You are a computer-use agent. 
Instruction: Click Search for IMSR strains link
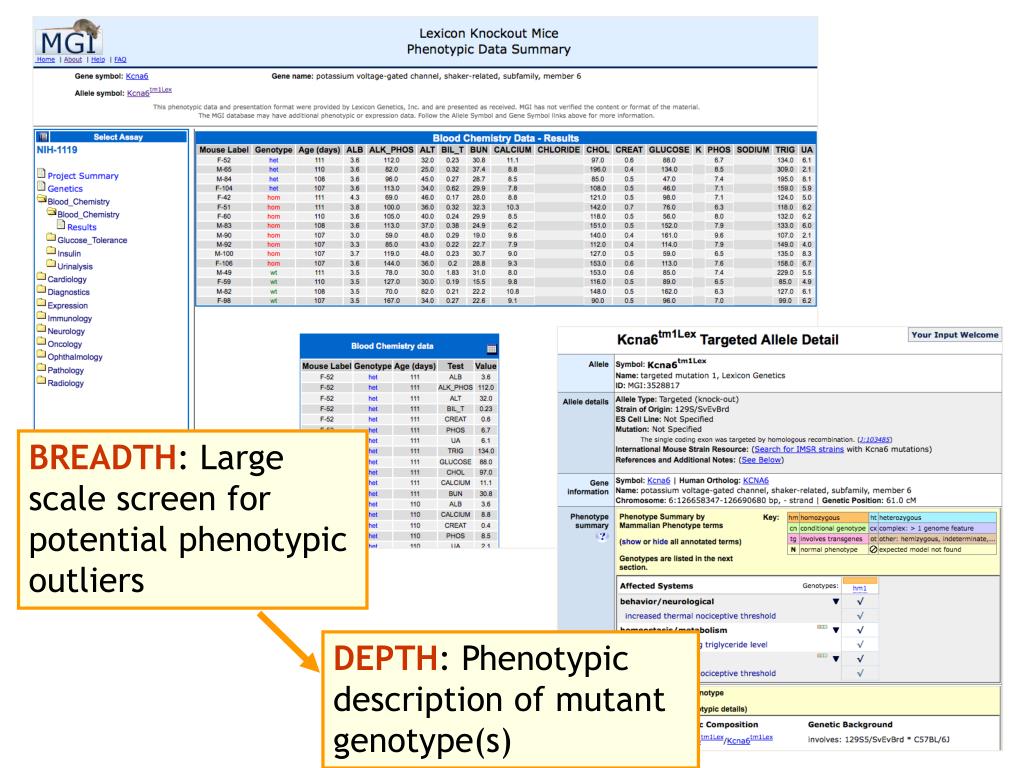799,449
